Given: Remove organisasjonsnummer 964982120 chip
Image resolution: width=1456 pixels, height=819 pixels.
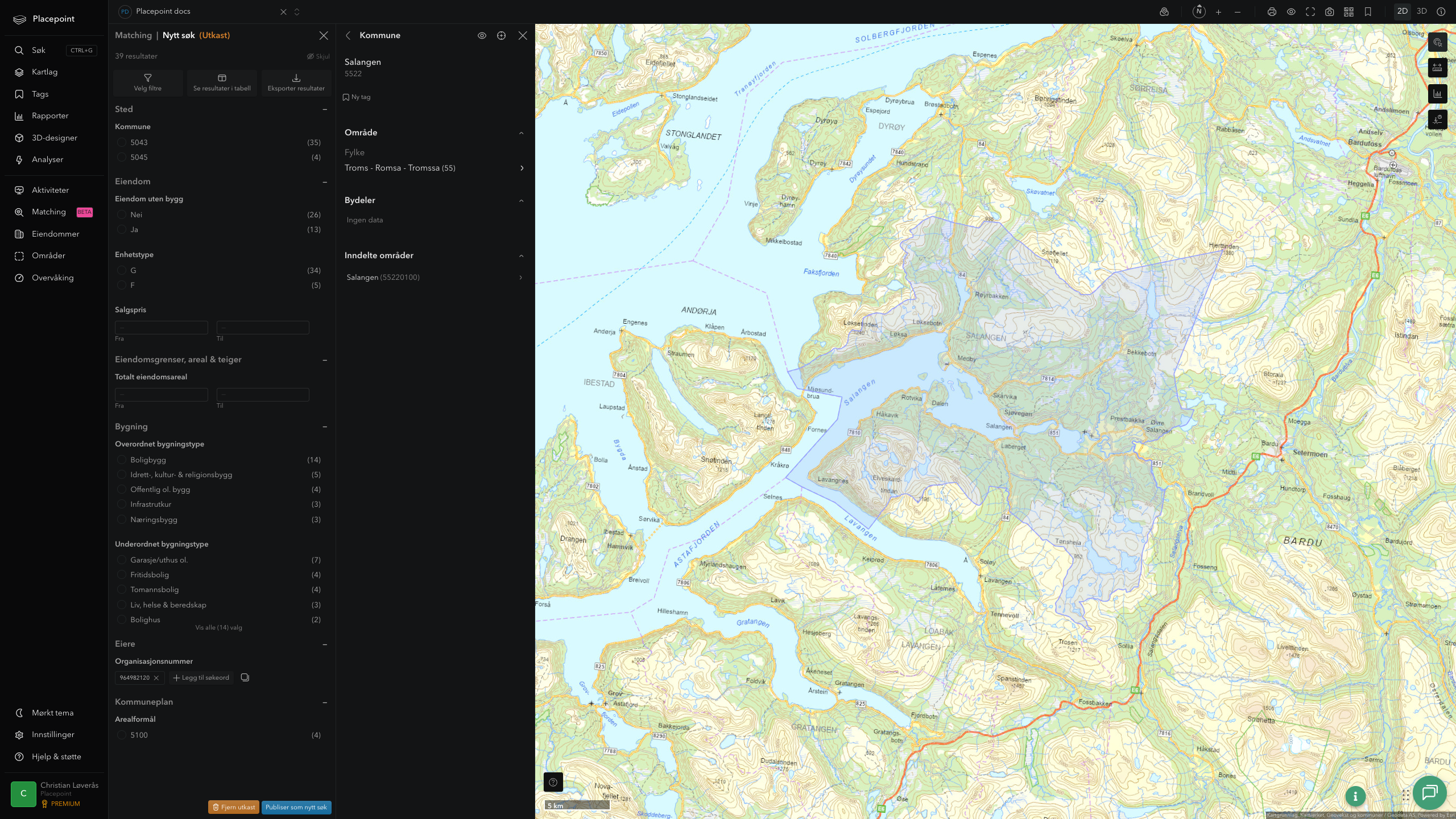Looking at the screenshot, I should 156,678.
